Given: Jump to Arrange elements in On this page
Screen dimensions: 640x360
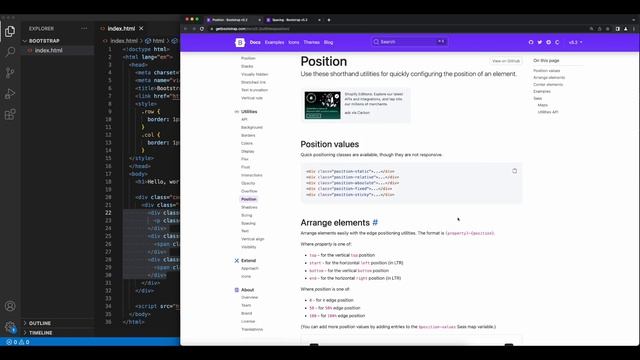Looking at the screenshot, I should pyautogui.click(x=549, y=78).
